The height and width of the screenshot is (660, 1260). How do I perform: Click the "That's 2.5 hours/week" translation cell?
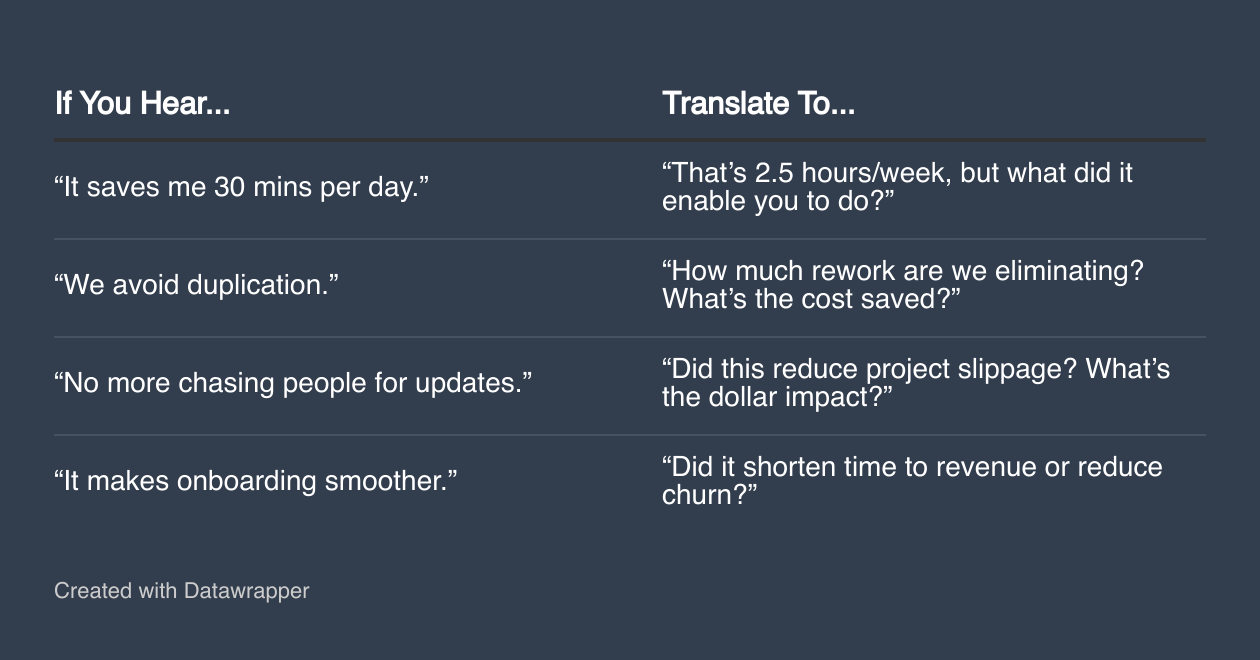[896, 187]
